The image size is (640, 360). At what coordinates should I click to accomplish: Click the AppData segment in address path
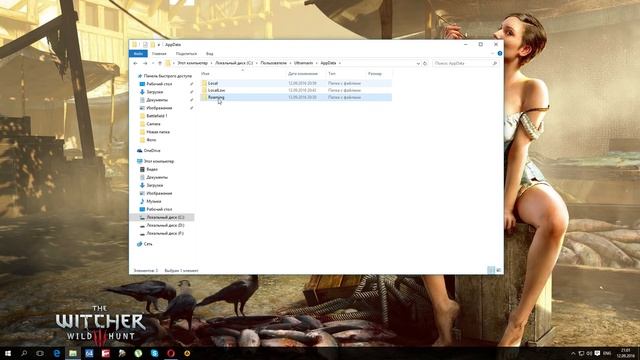(x=328, y=63)
